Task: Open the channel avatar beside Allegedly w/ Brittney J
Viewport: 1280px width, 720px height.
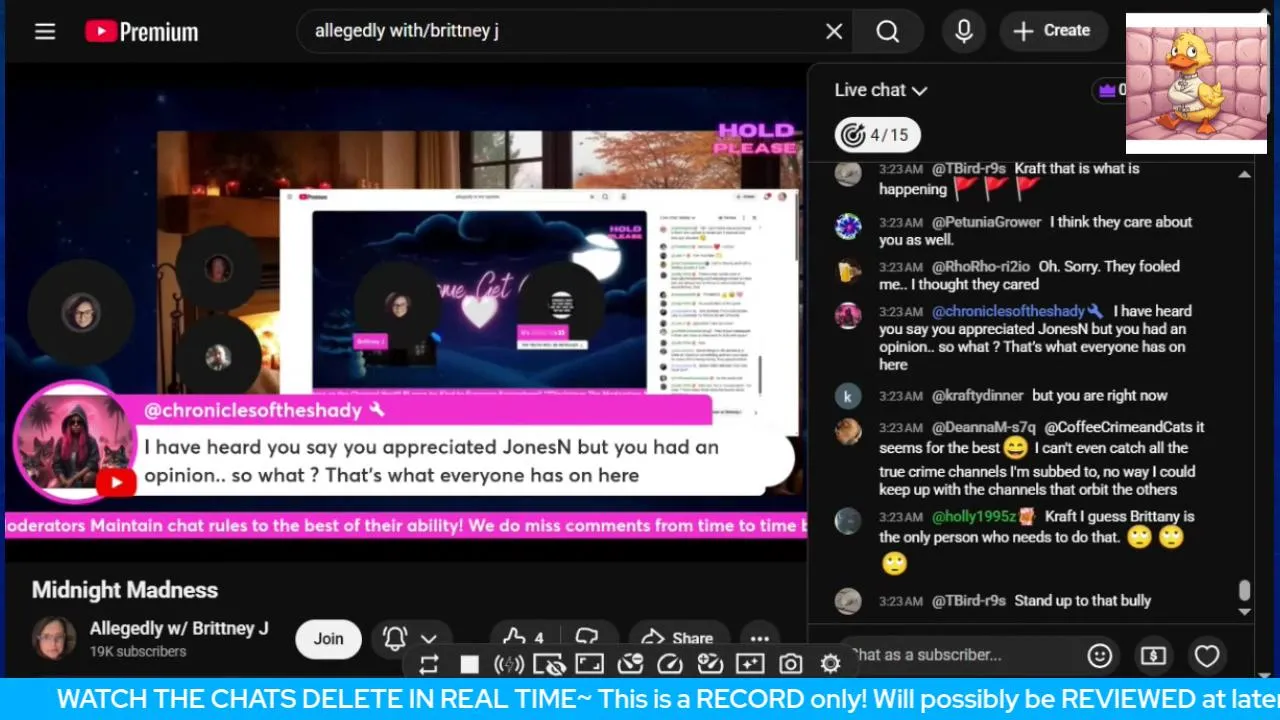Action: pos(53,638)
